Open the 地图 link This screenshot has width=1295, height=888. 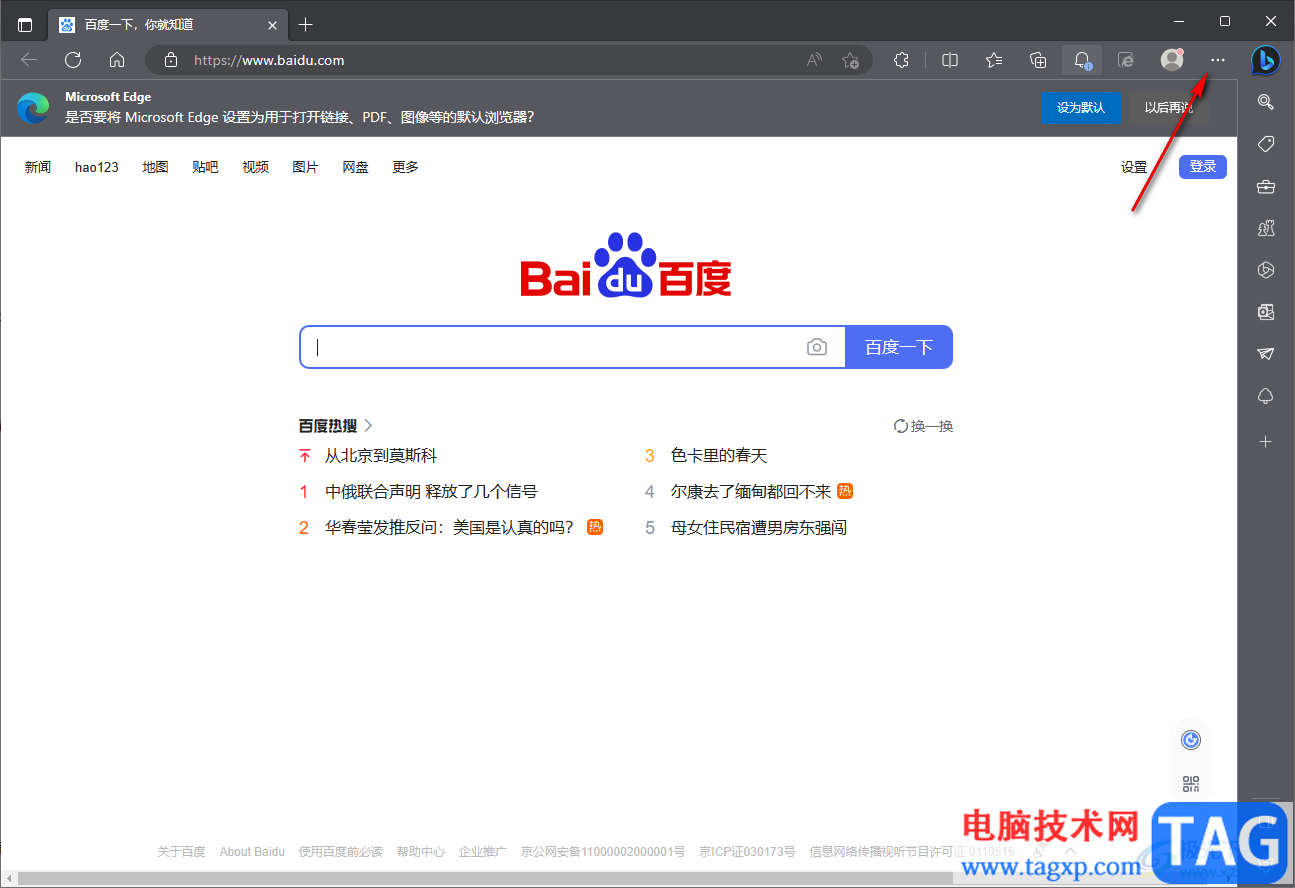pyautogui.click(x=155, y=167)
